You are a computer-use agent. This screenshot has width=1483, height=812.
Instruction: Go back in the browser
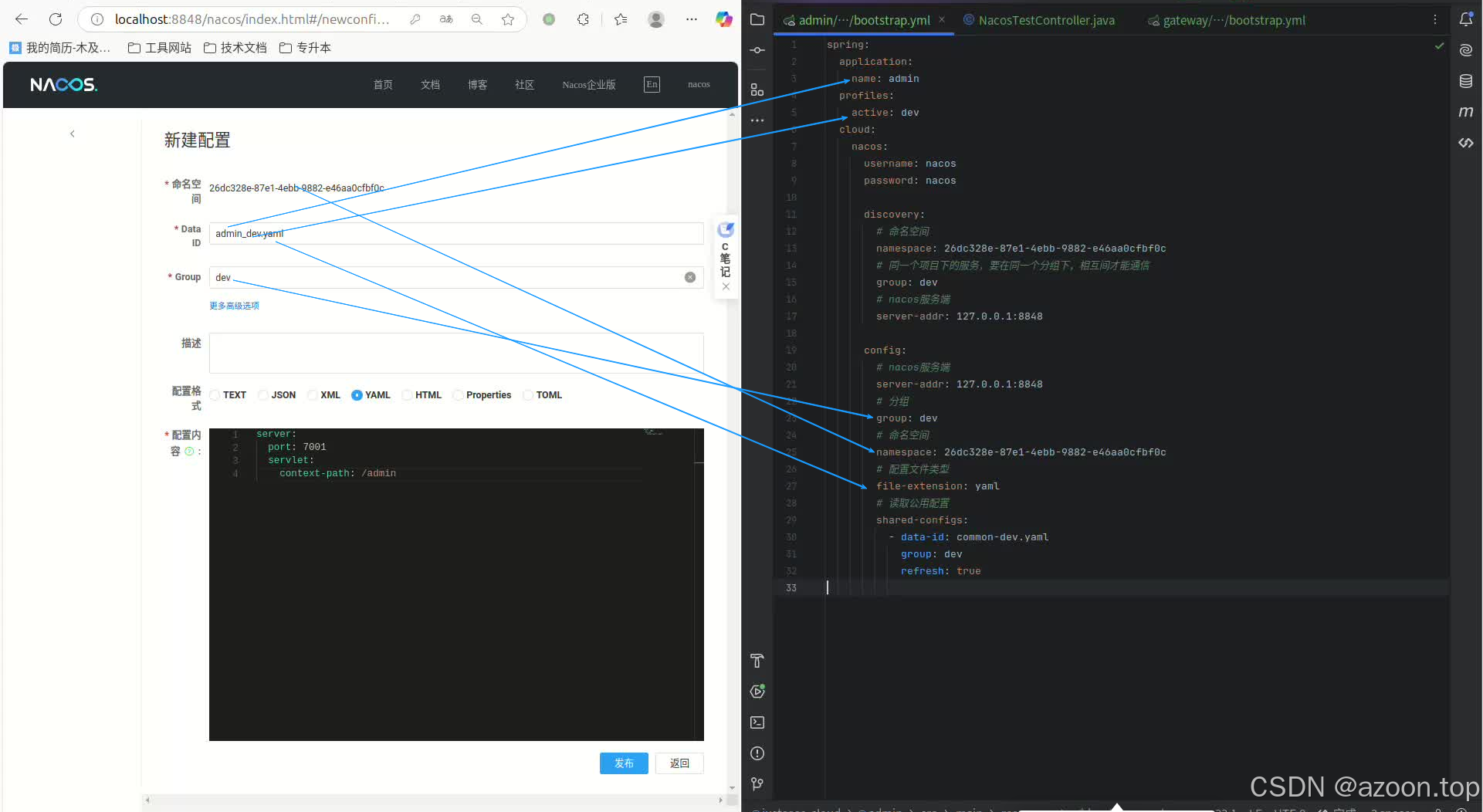(22, 19)
